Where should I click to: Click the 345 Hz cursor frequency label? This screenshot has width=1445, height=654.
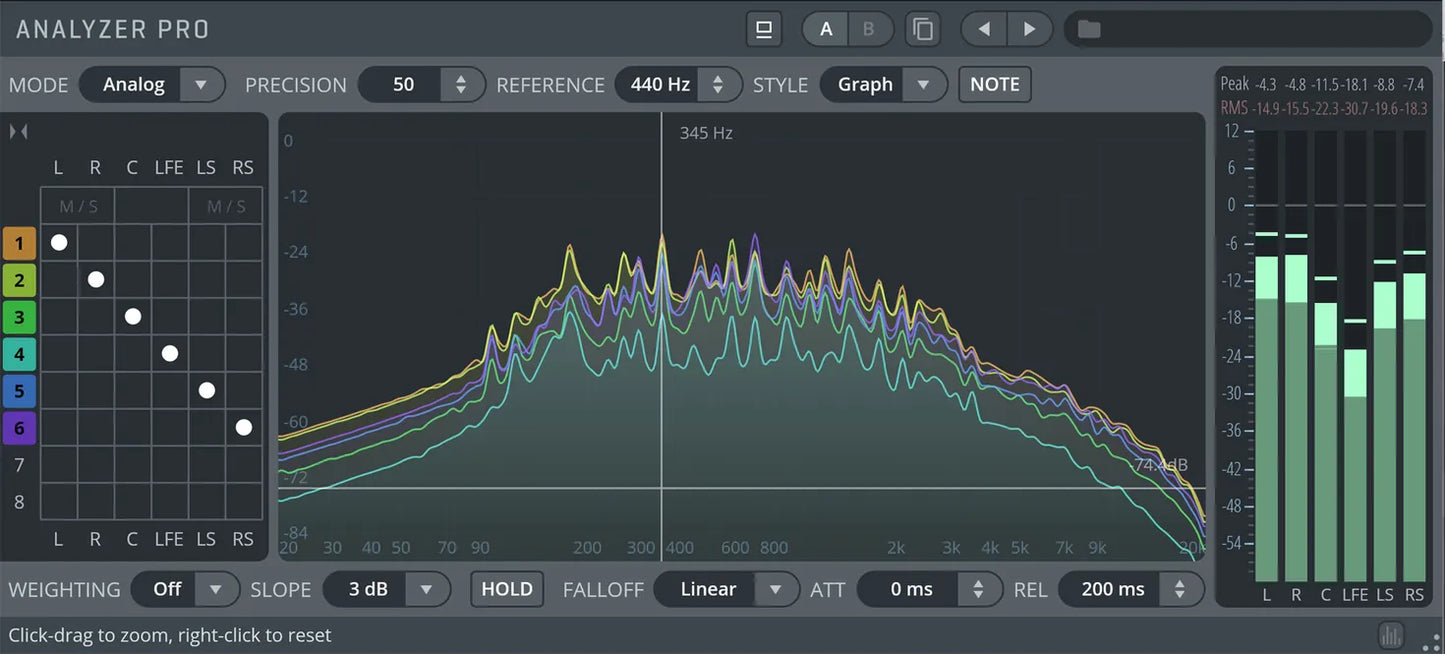click(x=706, y=133)
